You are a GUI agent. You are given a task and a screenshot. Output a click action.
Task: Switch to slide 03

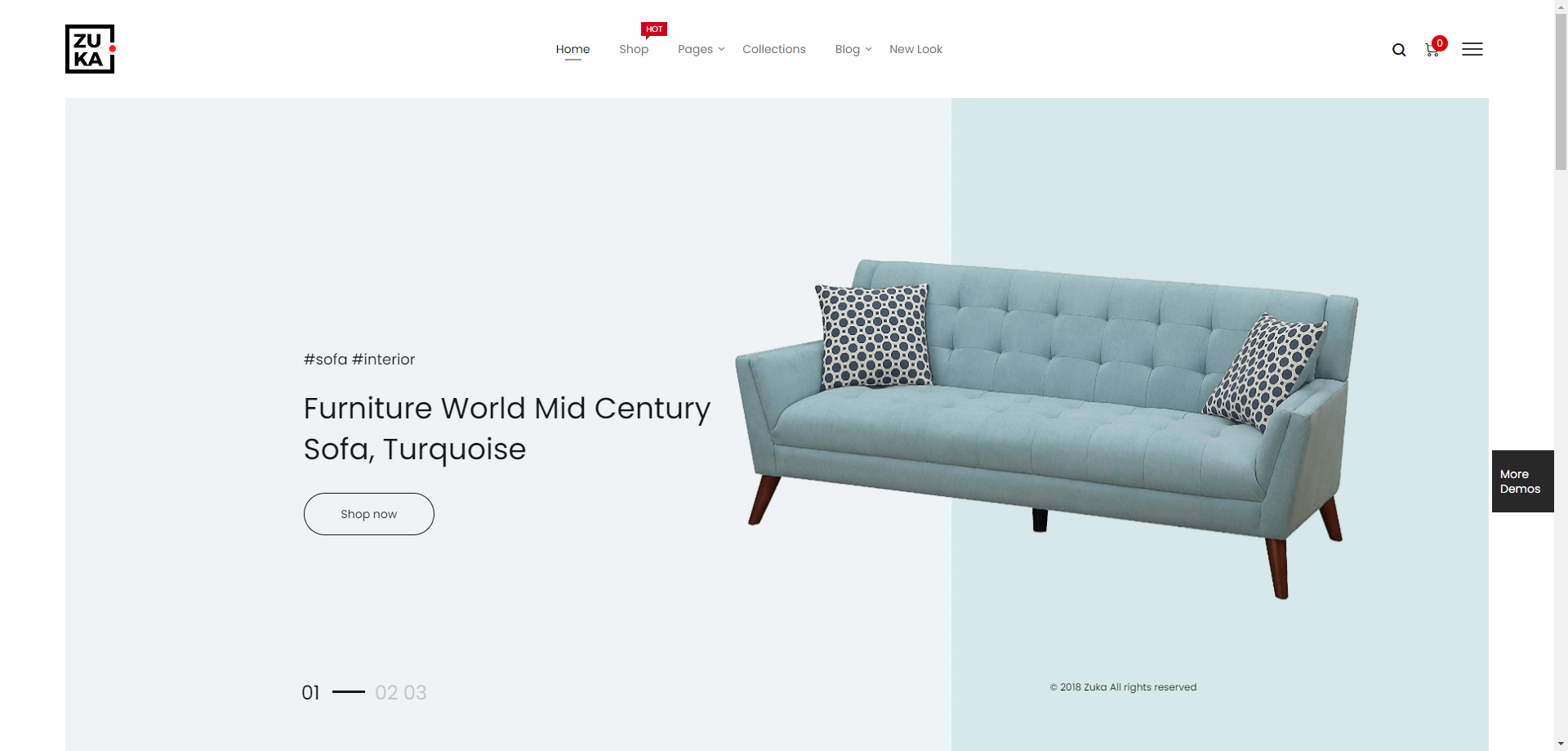coord(415,693)
